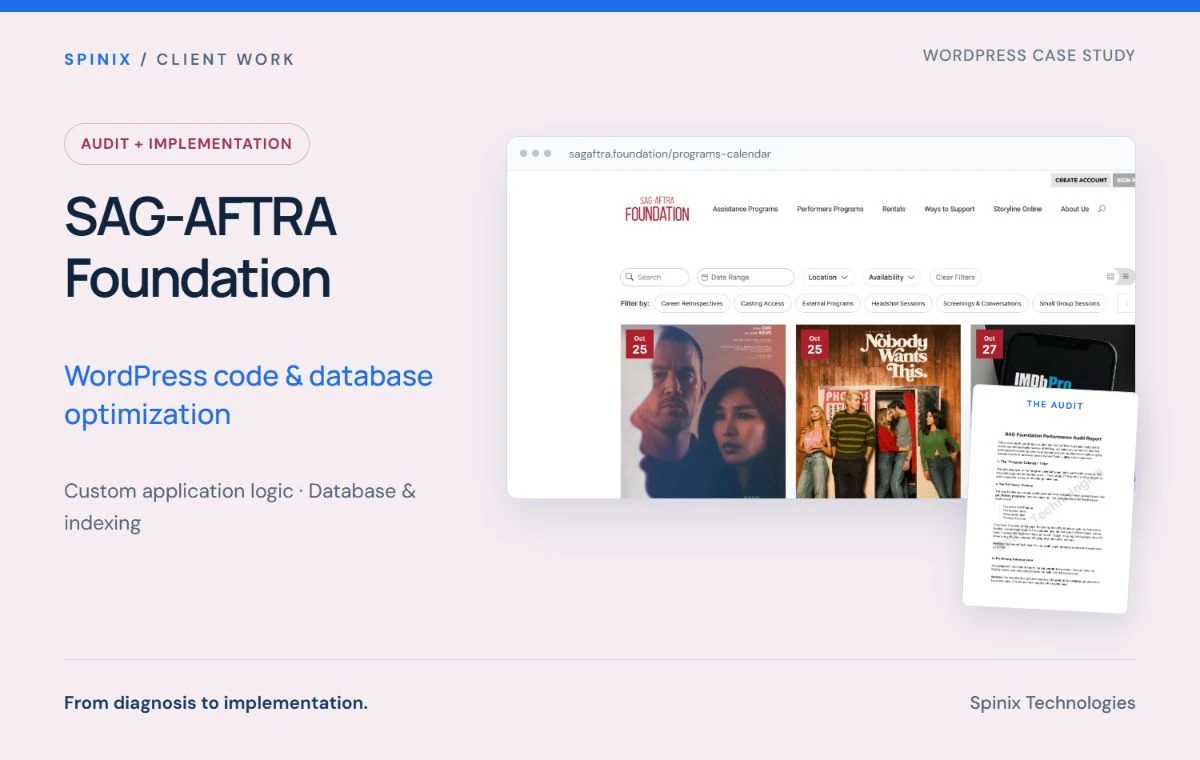Screen dimensions: 1200x760
Task: Click the Clear Filters button
Action: click(x=955, y=277)
